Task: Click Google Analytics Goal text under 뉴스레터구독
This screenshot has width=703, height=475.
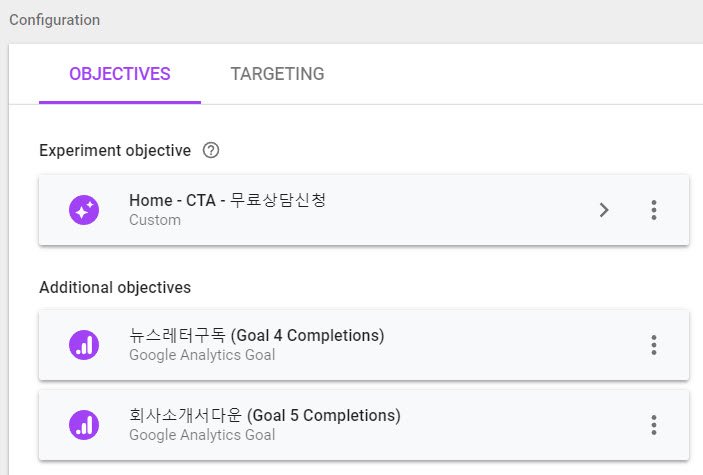Action: pyautogui.click(x=202, y=355)
